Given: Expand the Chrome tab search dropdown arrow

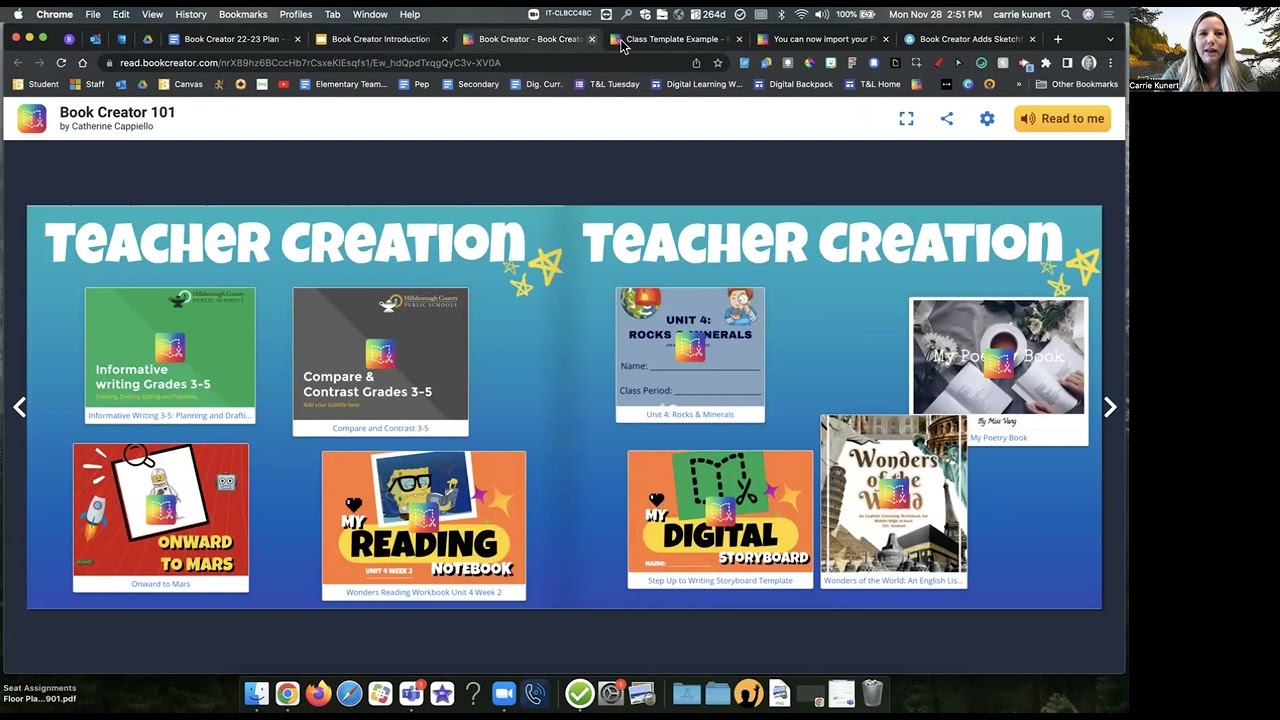Looking at the screenshot, I should click(x=1110, y=39).
